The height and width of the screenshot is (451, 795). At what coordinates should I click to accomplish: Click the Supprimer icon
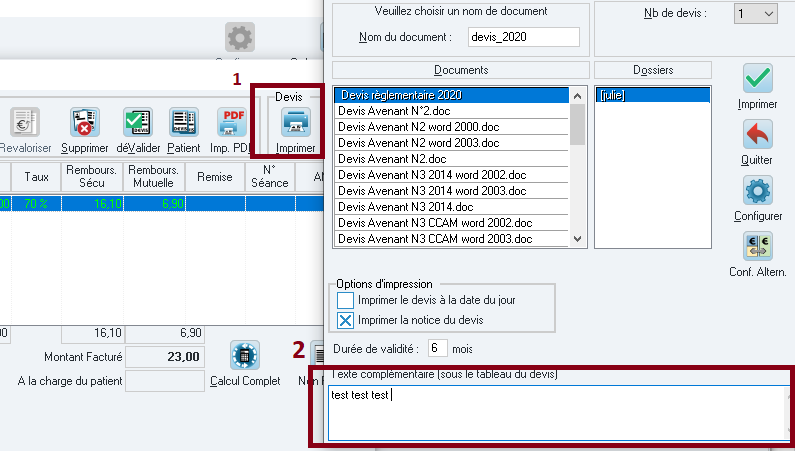(x=85, y=122)
